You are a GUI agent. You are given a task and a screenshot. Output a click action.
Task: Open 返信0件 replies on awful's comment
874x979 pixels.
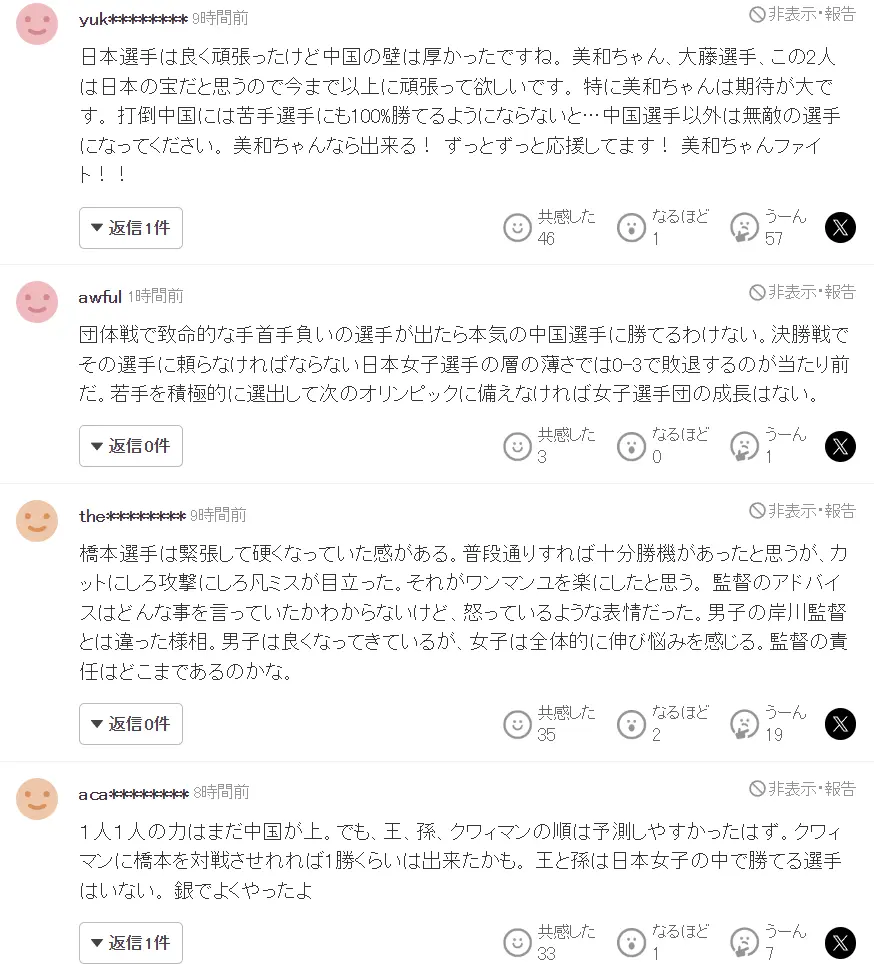tap(130, 446)
